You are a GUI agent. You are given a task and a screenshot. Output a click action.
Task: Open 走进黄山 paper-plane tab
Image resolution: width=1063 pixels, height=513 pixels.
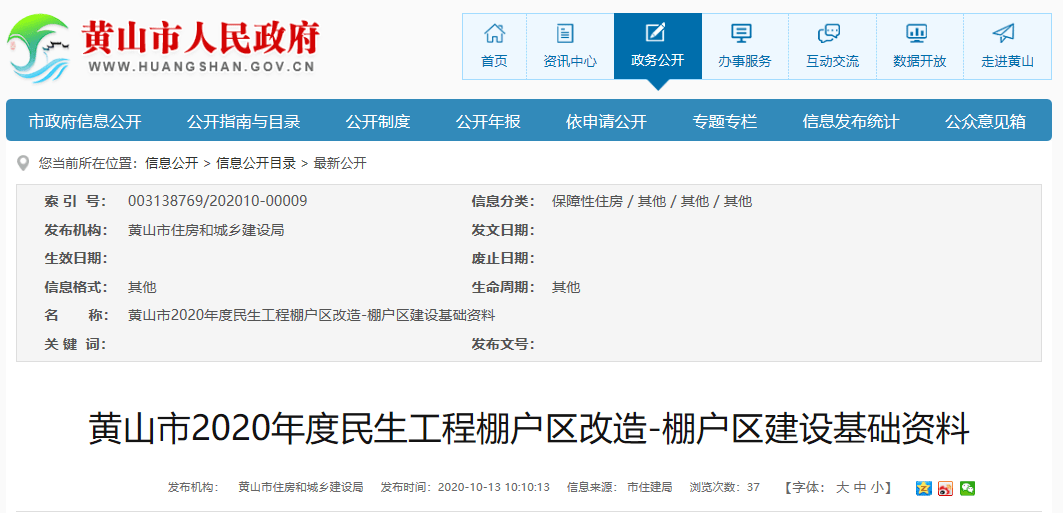(x=1007, y=46)
